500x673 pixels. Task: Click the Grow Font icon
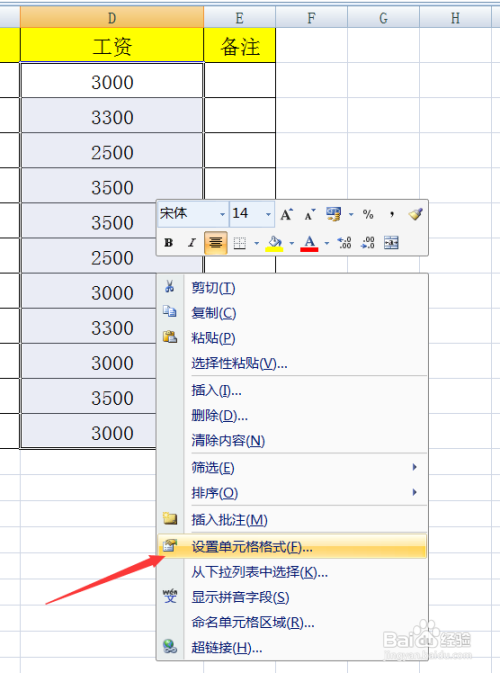point(286,214)
